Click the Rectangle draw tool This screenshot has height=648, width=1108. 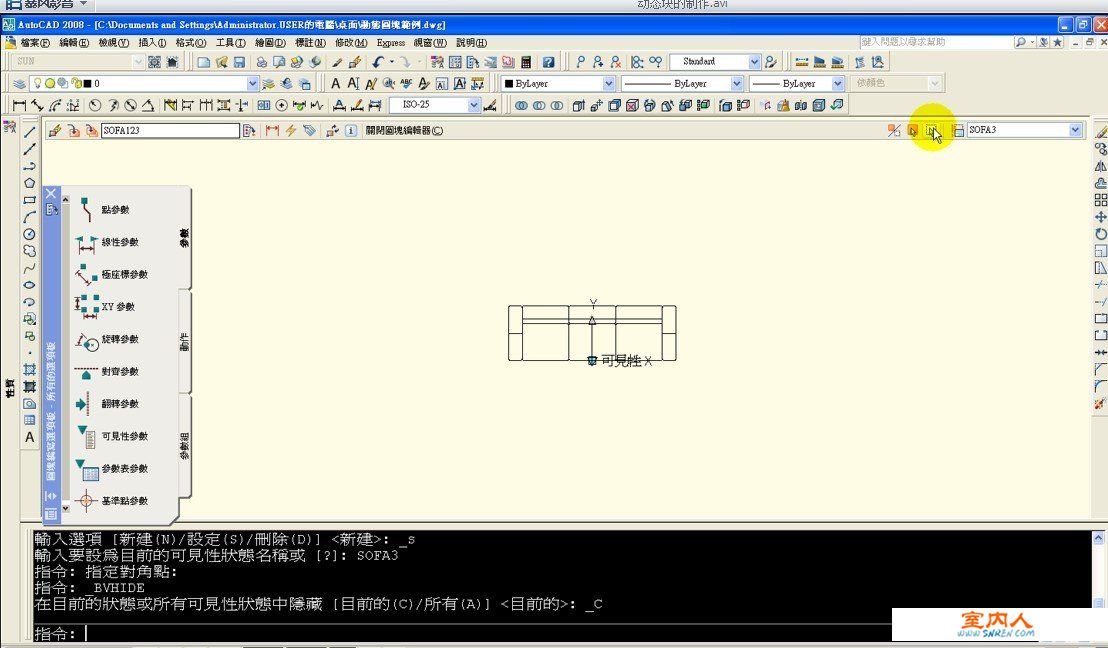[x=30, y=200]
